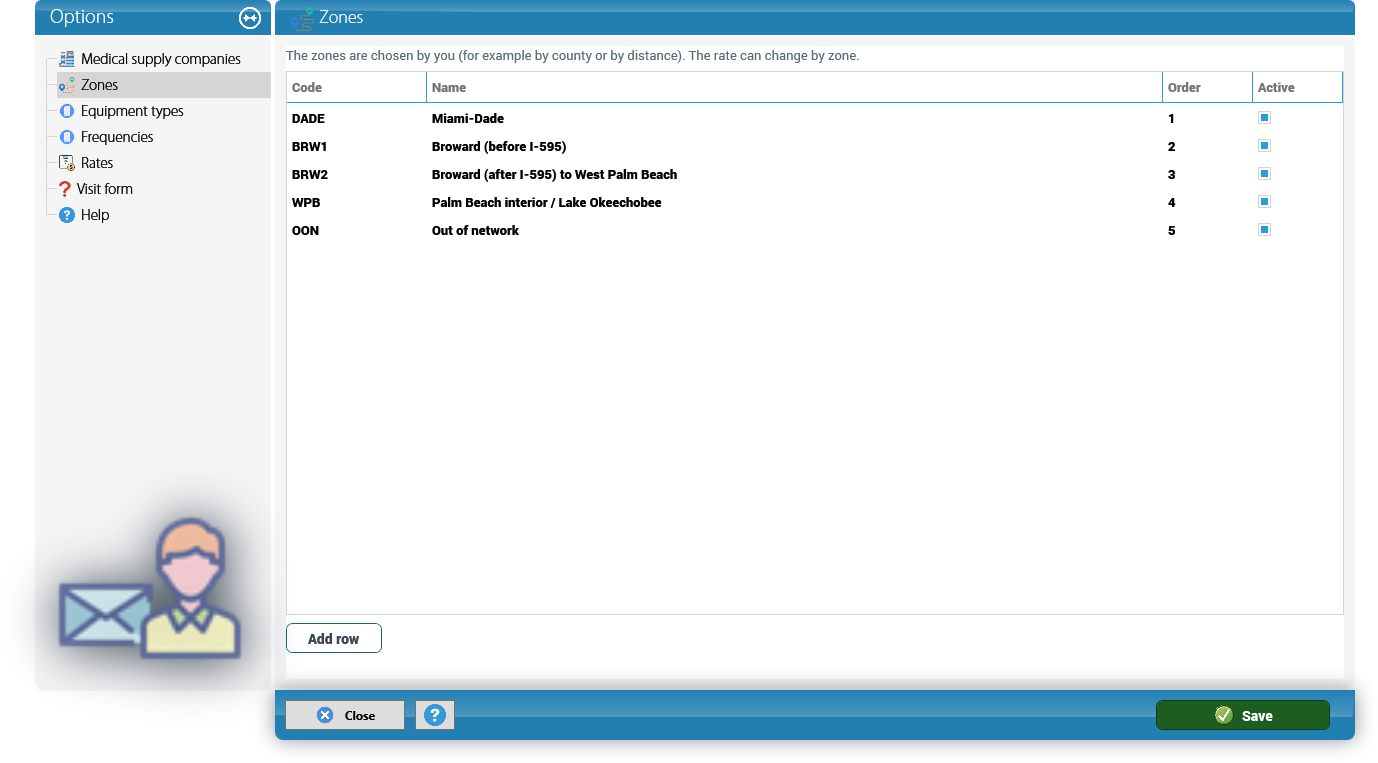Collapse the Options panel with arrow icon

click(250, 17)
